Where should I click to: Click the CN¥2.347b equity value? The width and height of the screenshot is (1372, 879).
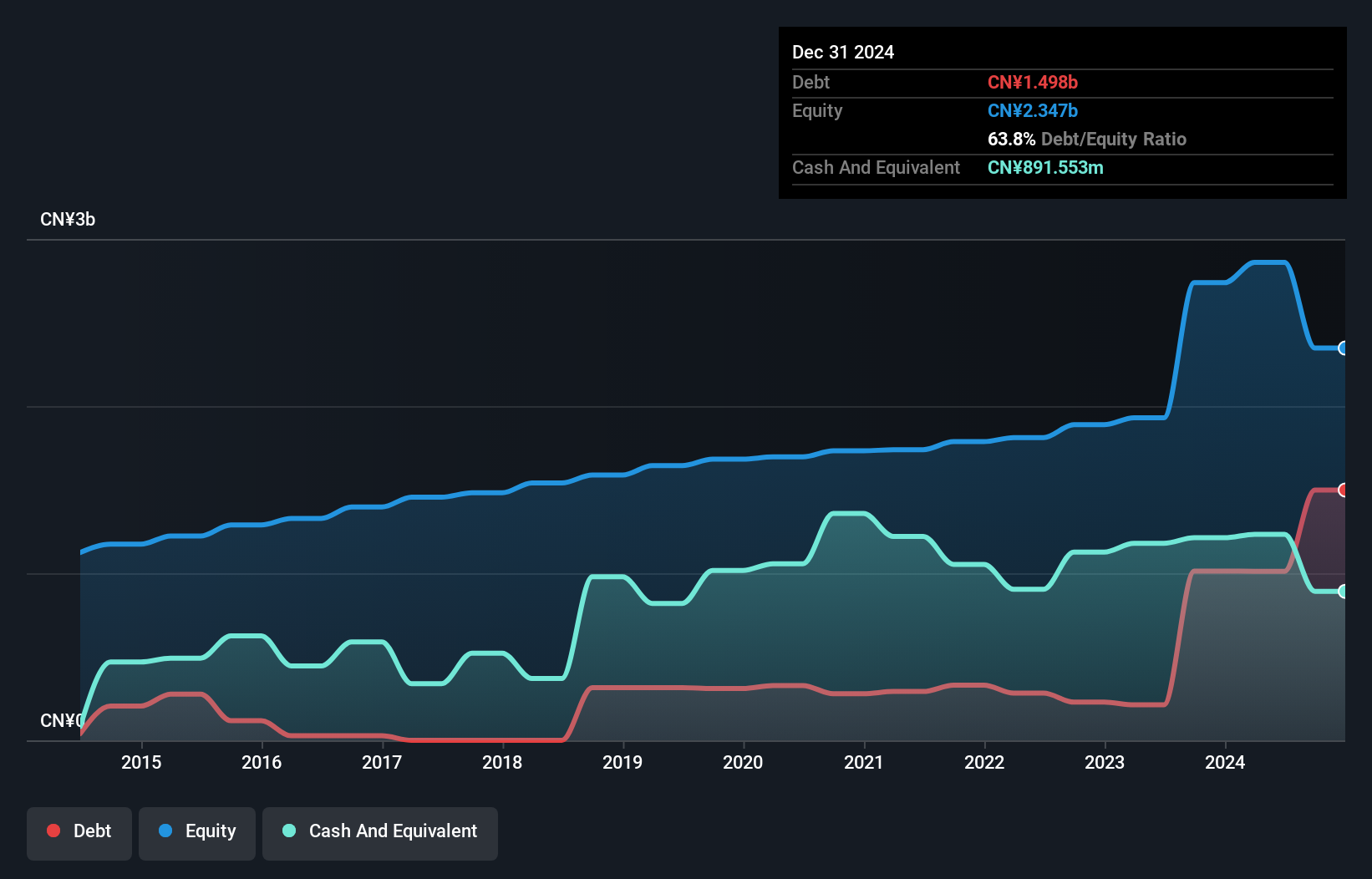1033,111
